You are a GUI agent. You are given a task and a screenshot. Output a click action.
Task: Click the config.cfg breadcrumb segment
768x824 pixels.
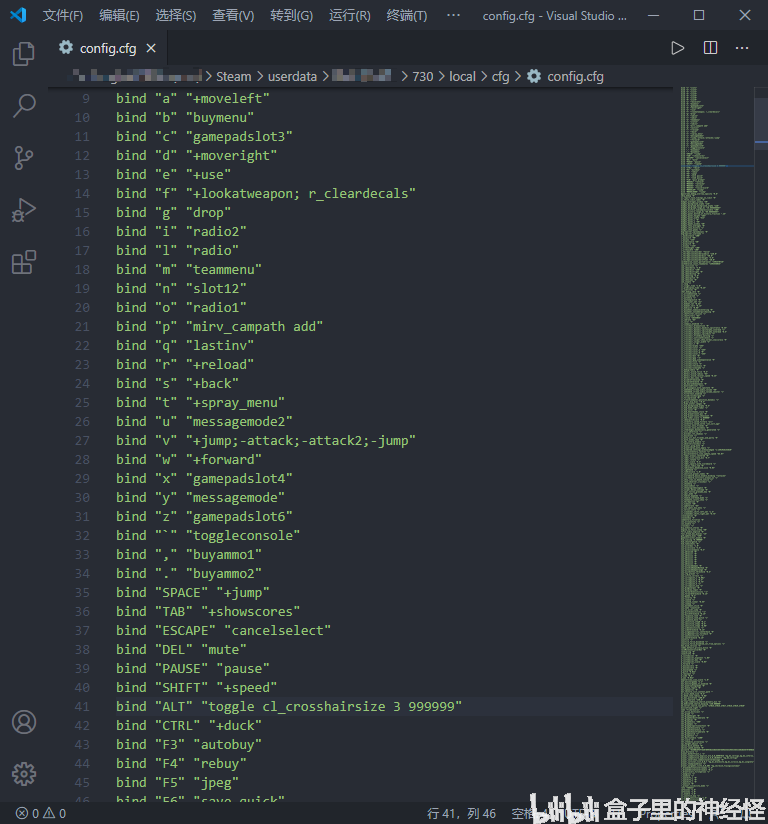click(575, 77)
